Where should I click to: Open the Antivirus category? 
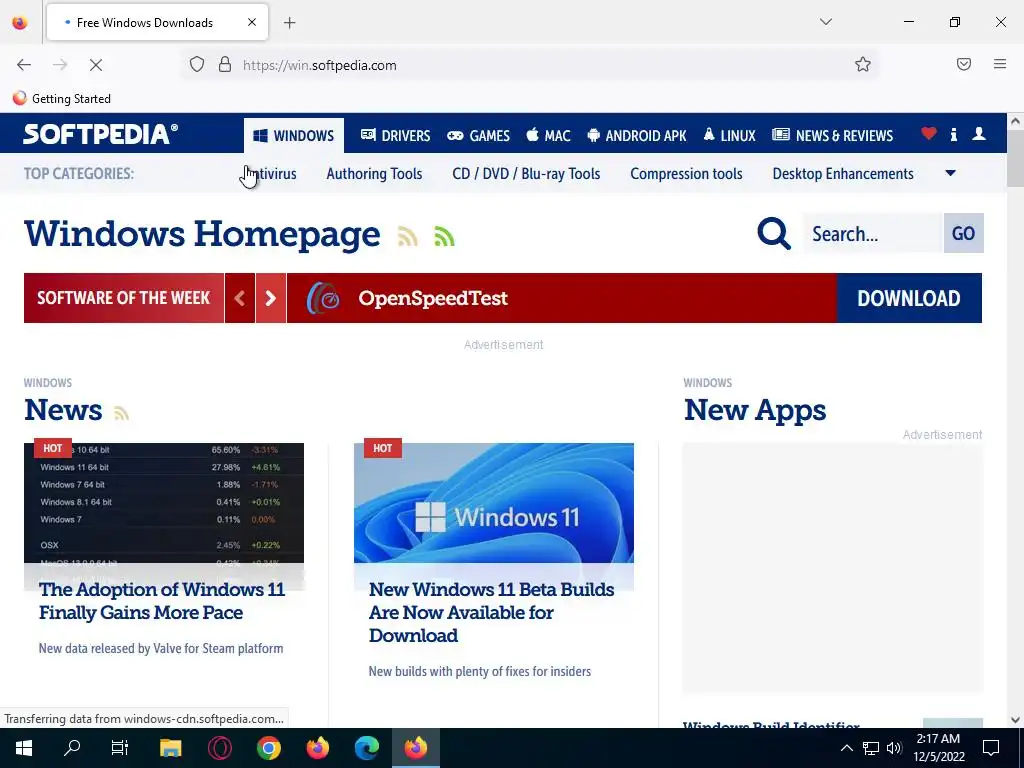tap(268, 174)
